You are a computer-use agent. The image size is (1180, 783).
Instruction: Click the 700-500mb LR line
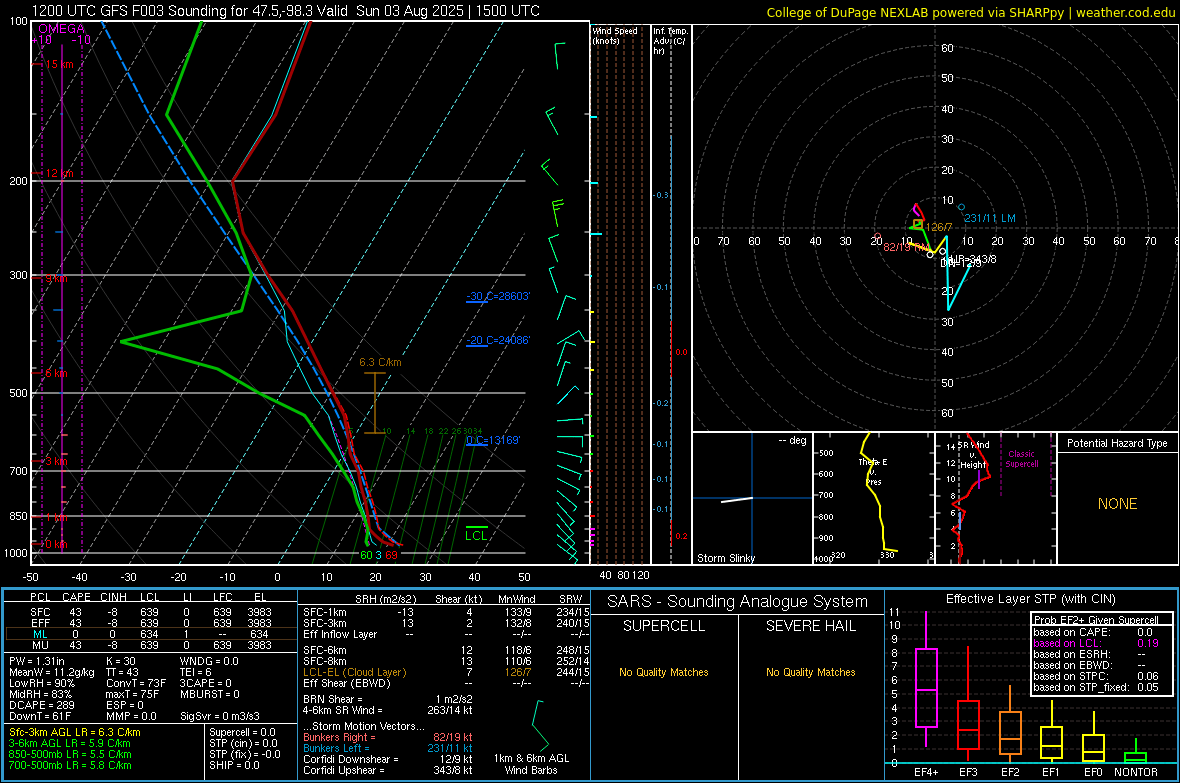pyautogui.click(x=70, y=765)
